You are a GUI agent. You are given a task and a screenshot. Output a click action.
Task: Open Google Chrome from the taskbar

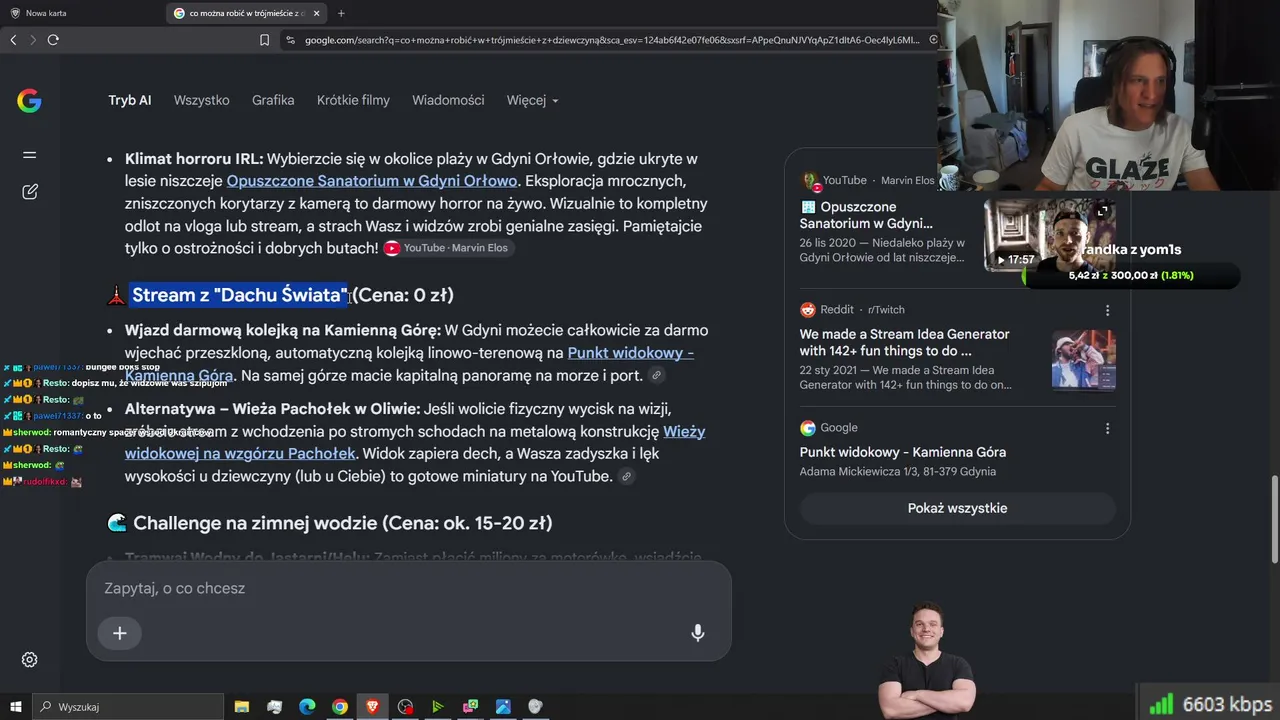(x=340, y=707)
